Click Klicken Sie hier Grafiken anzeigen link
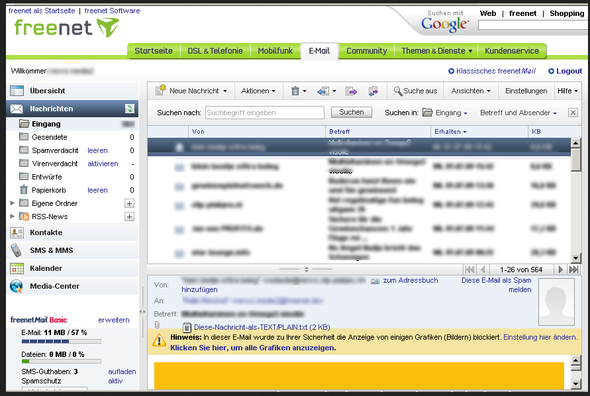This screenshot has width=590, height=396. [253, 348]
